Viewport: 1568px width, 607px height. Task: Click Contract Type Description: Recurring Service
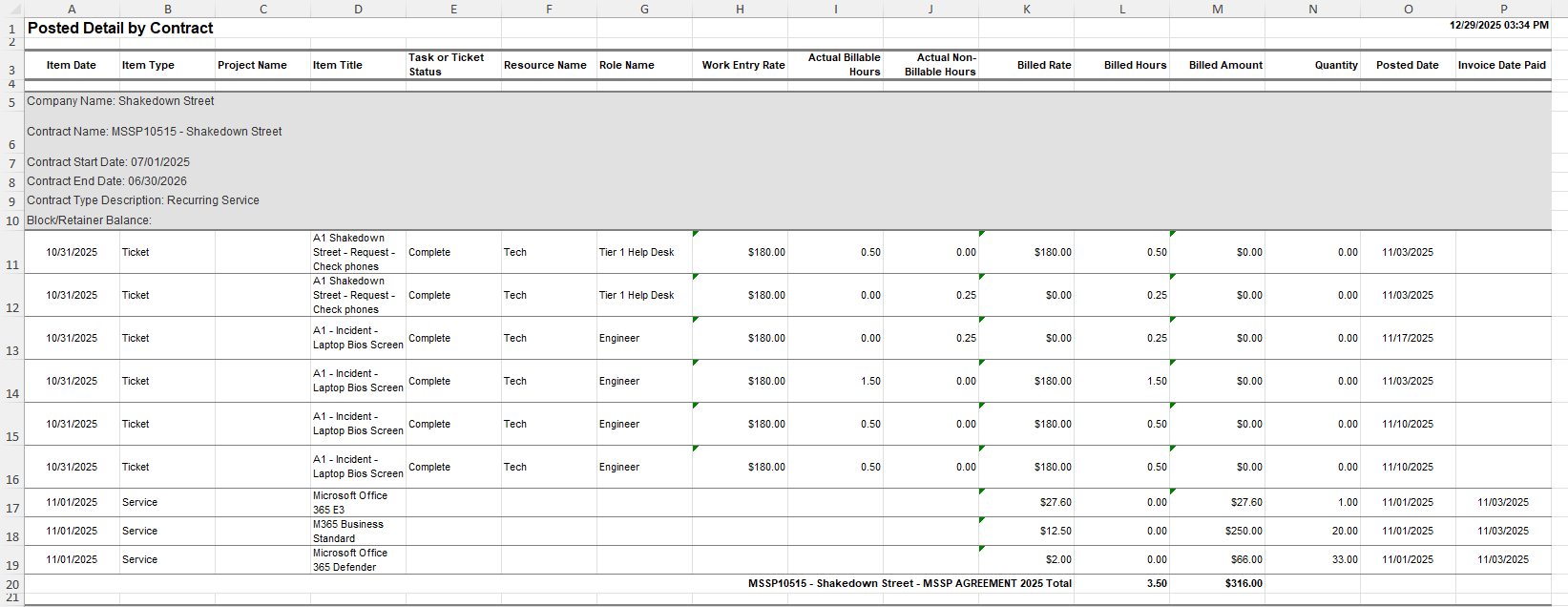click(x=143, y=200)
